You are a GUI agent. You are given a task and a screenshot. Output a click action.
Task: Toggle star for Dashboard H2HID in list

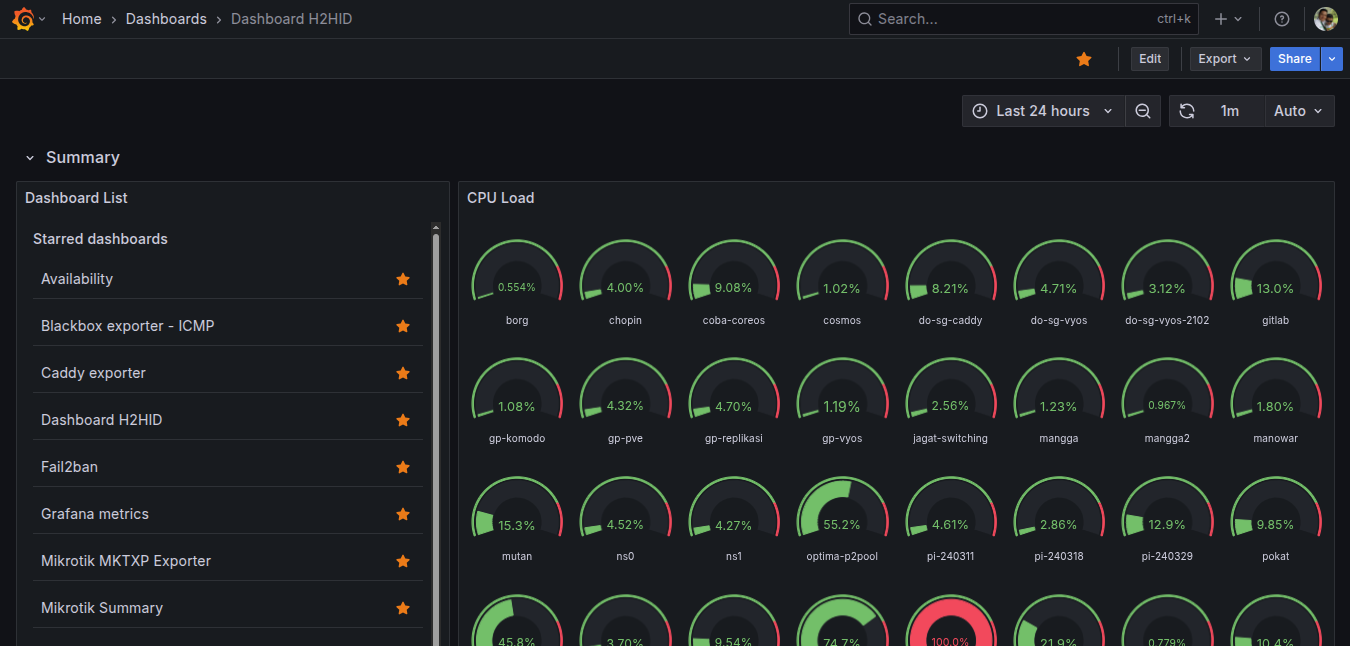point(403,420)
